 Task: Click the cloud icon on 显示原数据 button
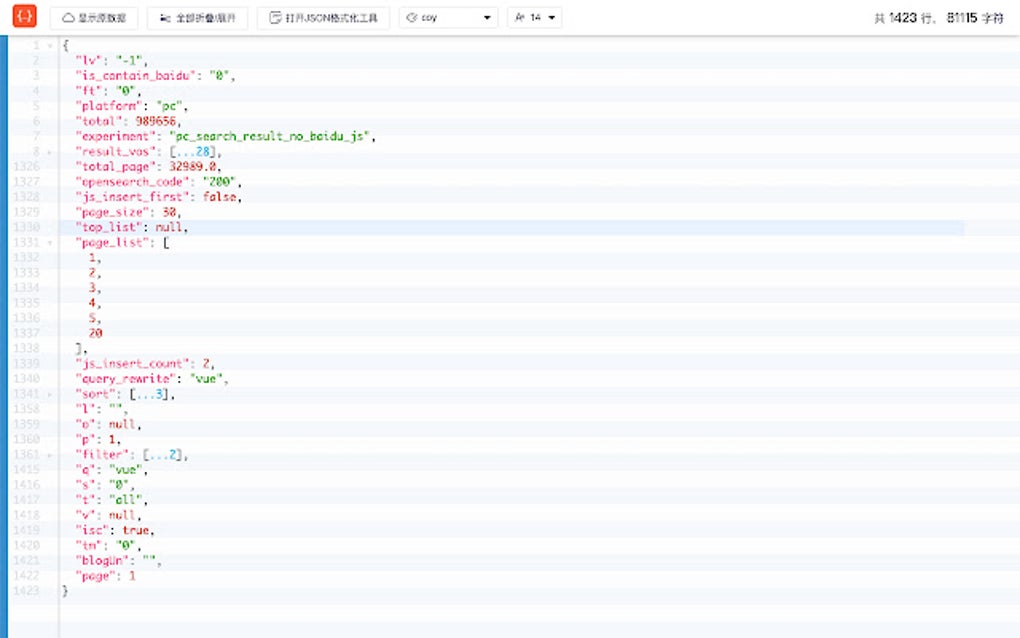tap(66, 16)
